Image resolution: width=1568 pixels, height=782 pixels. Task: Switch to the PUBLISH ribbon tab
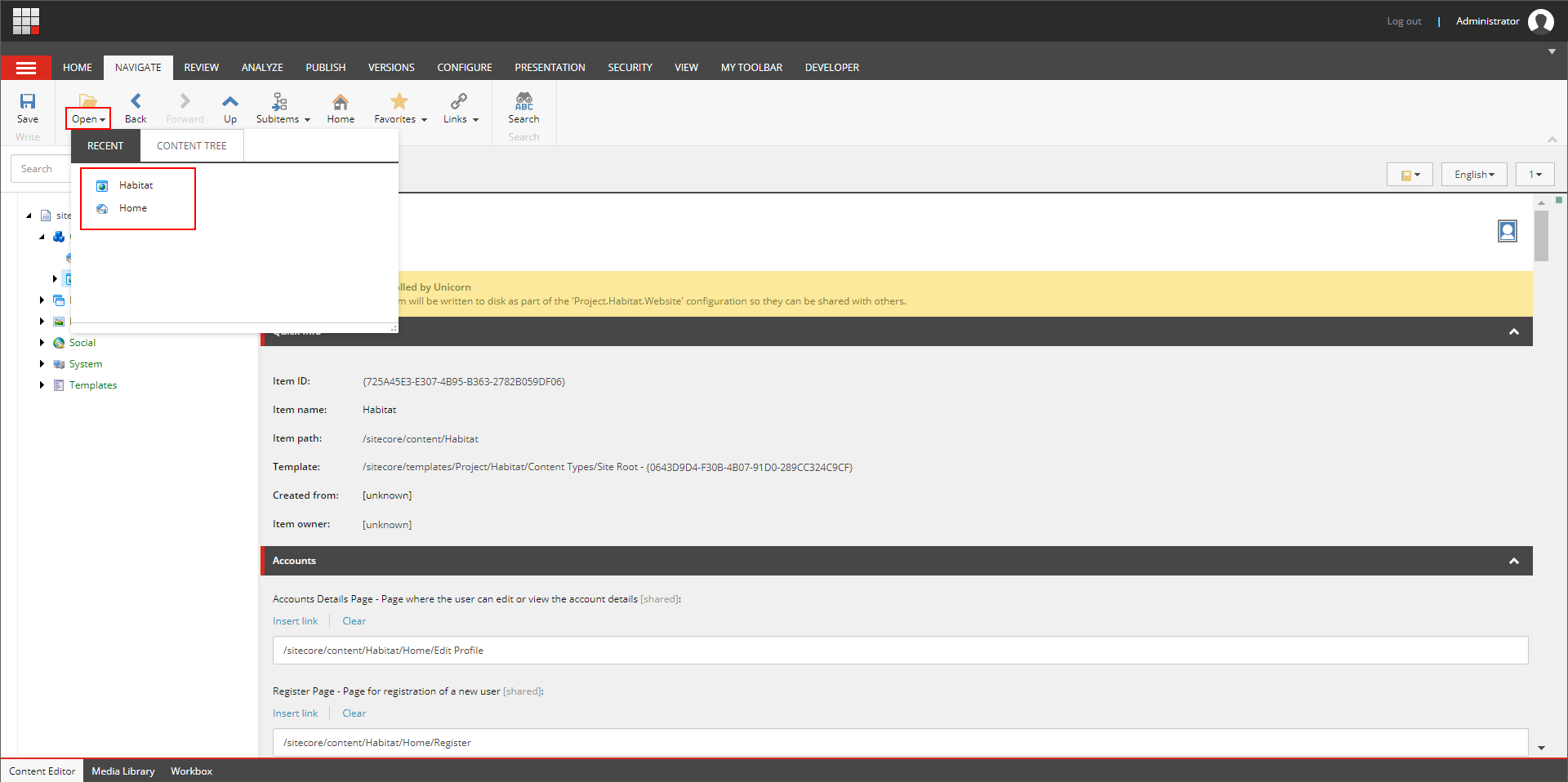pyautogui.click(x=326, y=68)
